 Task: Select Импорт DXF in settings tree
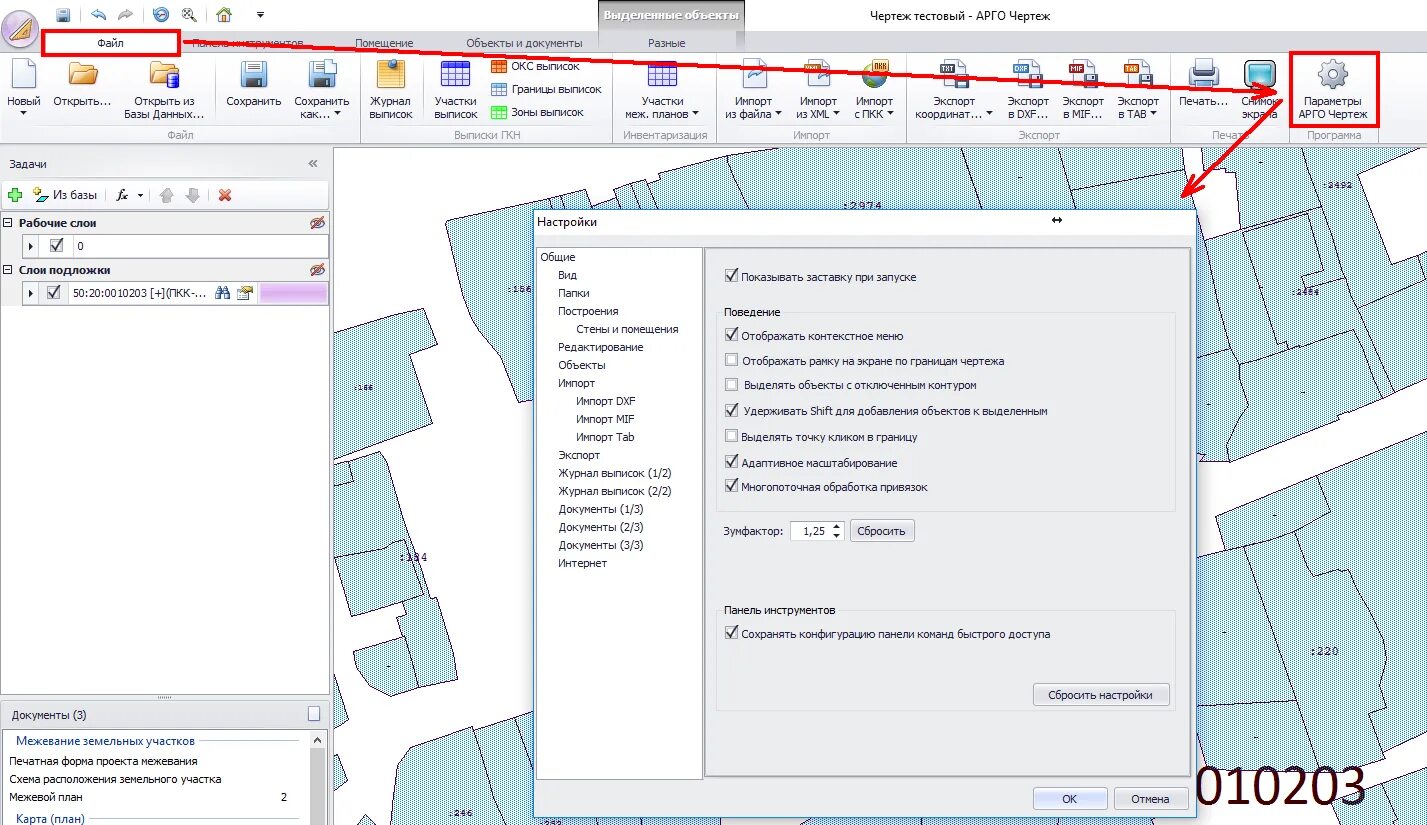(605, 401)
